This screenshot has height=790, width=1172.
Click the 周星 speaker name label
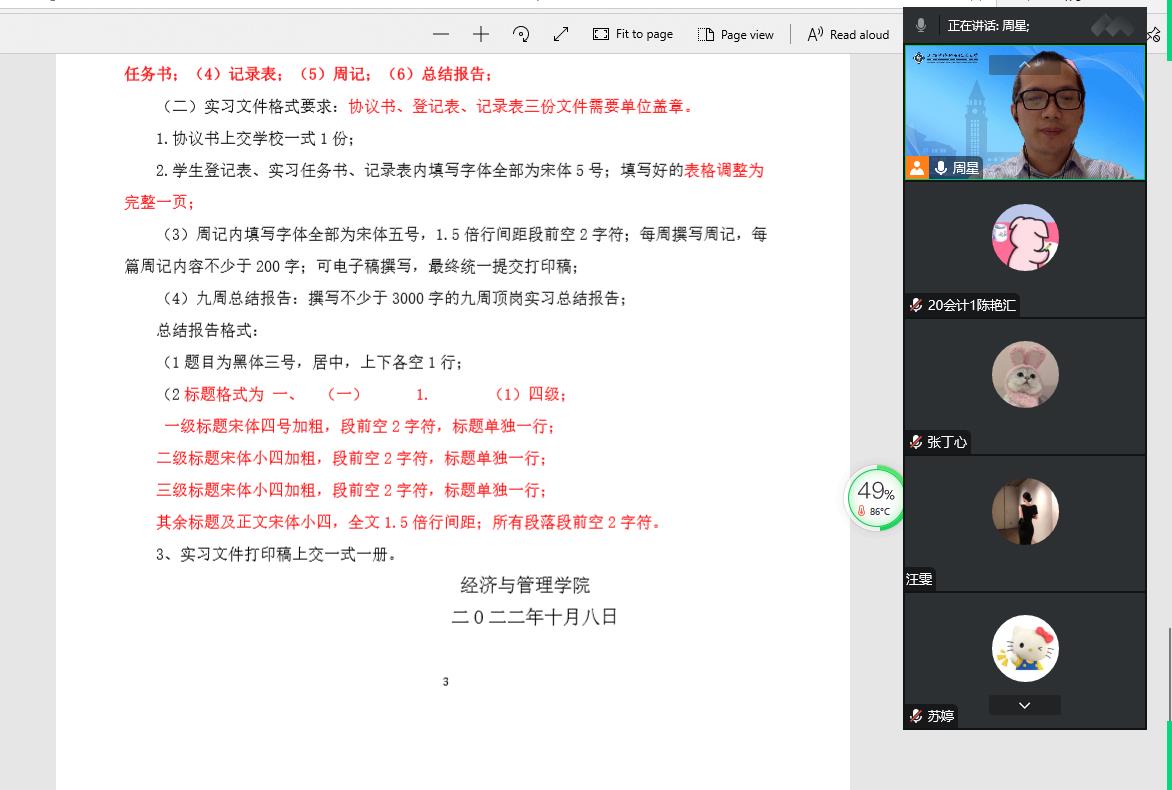coord(965,168)
